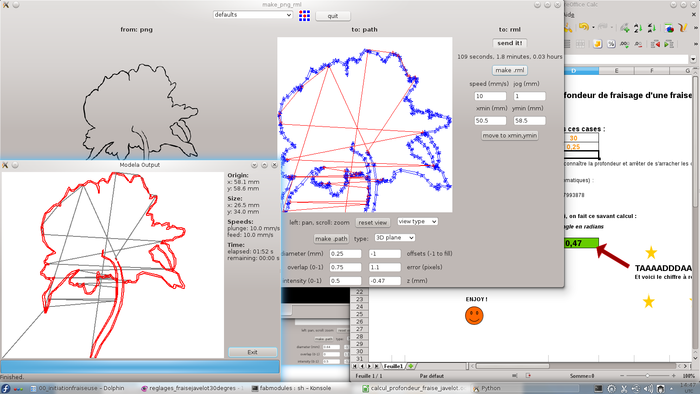Image resolution: width=700 pixels, height=394 pixels.
Task: Click the send it! button
Action: click(x=510, y=43)
